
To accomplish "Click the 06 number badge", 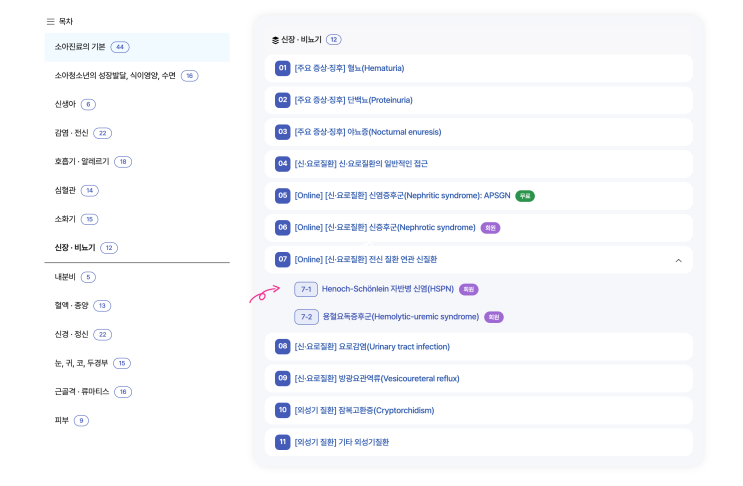I will point(282,228).
